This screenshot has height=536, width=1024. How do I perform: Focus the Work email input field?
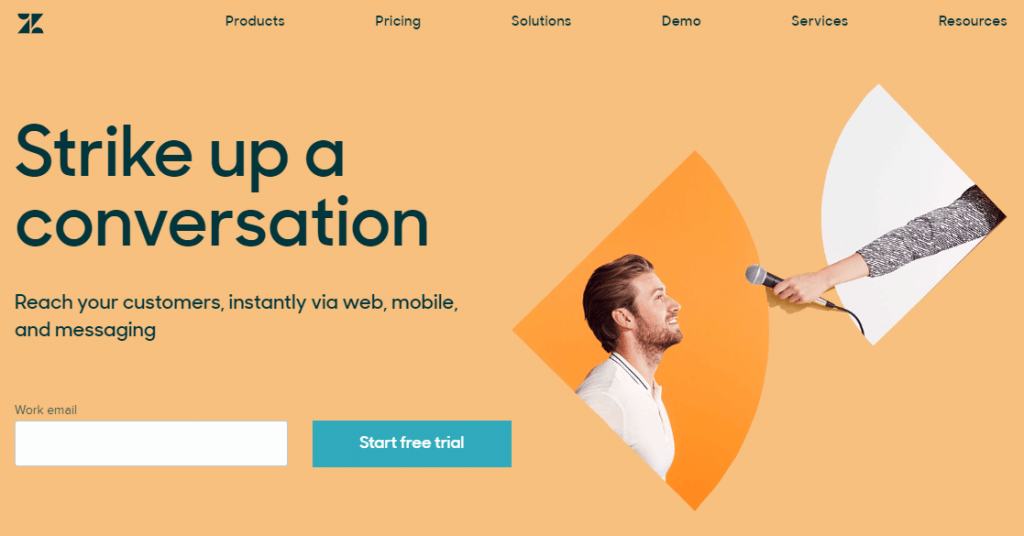151,443
